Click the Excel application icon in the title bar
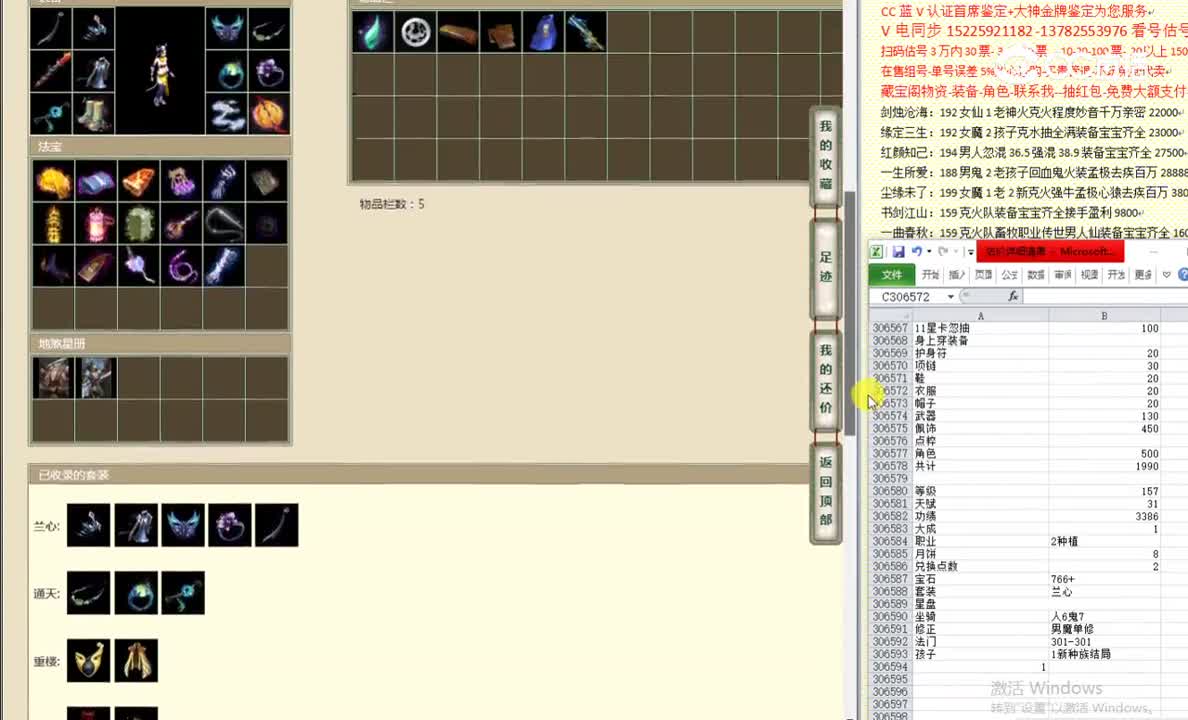This screenshot has height=720, width=1188. (x=876, y=250)
